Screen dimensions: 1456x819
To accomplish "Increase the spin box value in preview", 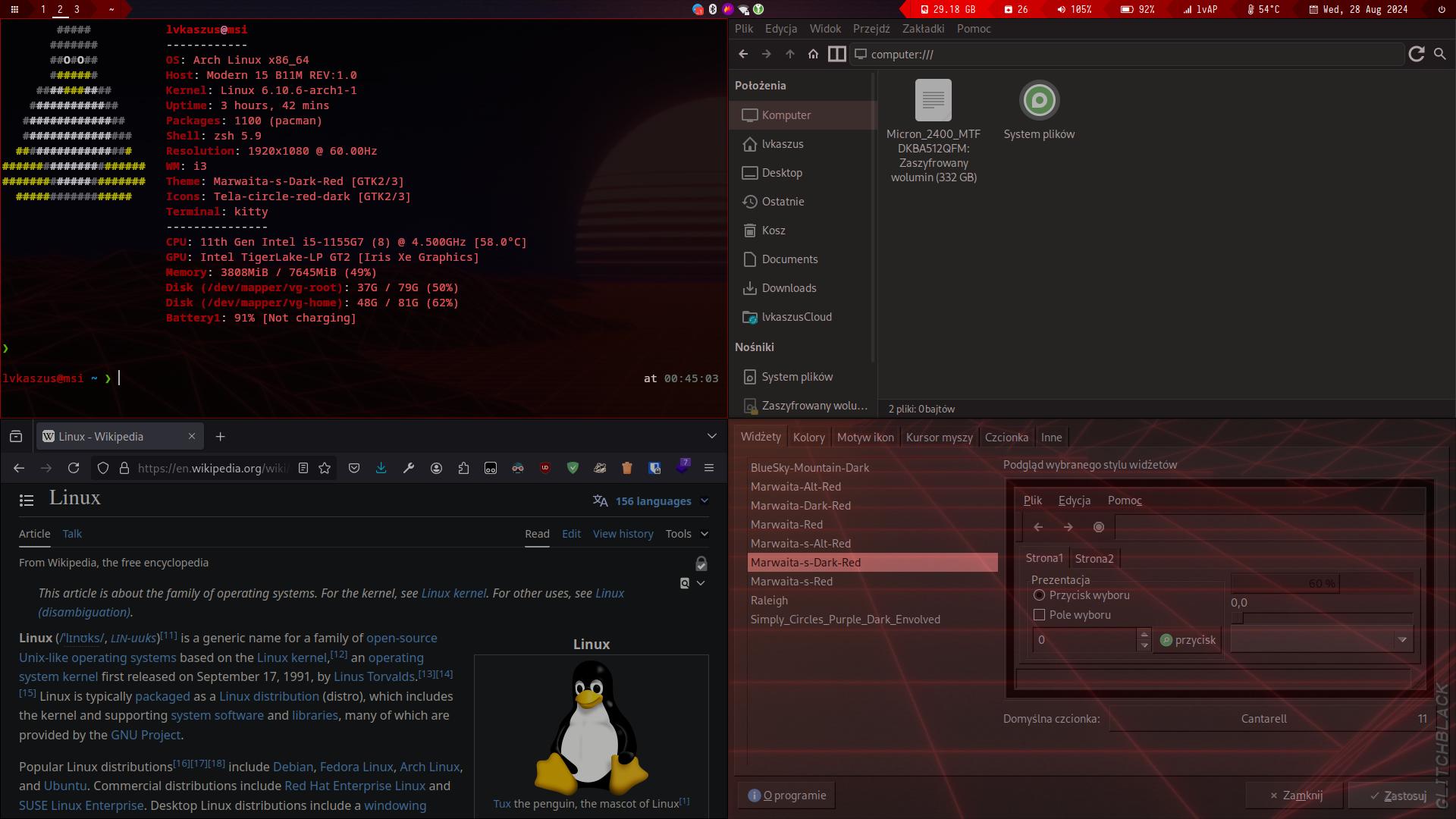I will (1144, 635).
